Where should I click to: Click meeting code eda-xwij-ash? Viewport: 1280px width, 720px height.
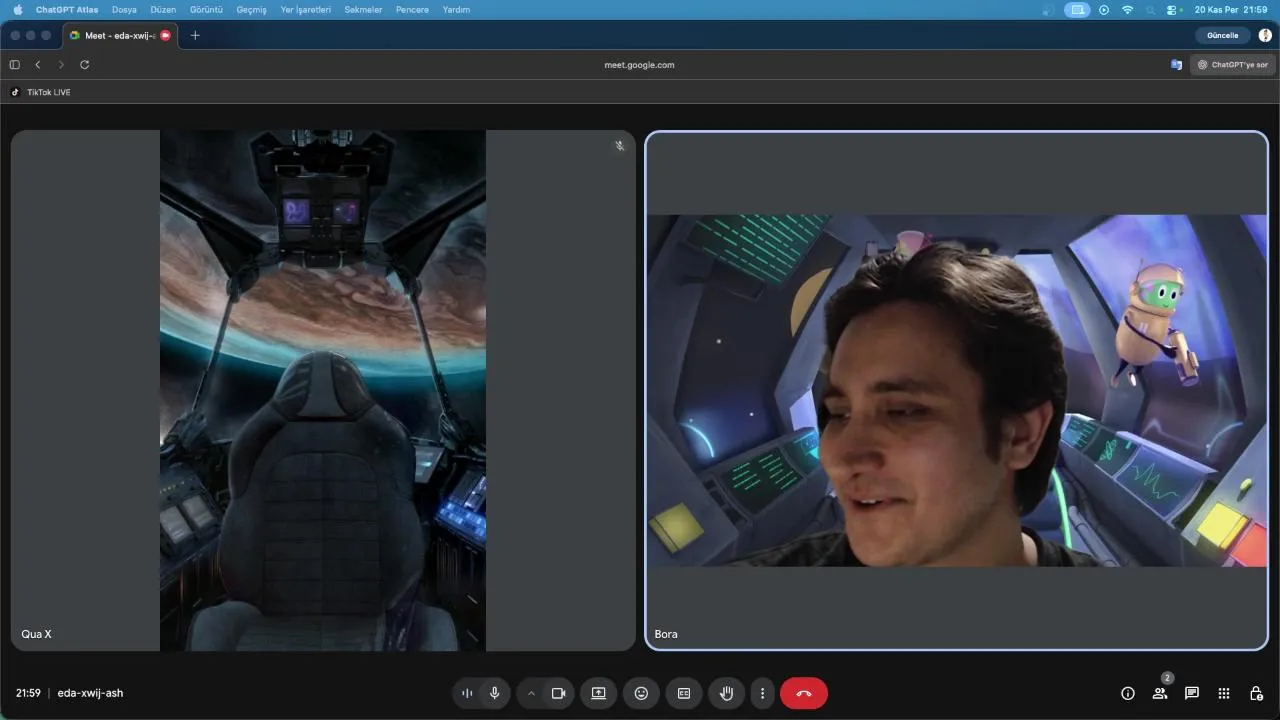(x=90, y=693)
